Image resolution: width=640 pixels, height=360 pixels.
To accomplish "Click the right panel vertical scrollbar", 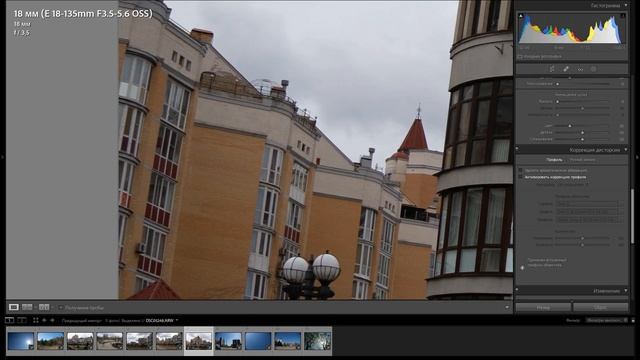I will [x=633, y=216].
